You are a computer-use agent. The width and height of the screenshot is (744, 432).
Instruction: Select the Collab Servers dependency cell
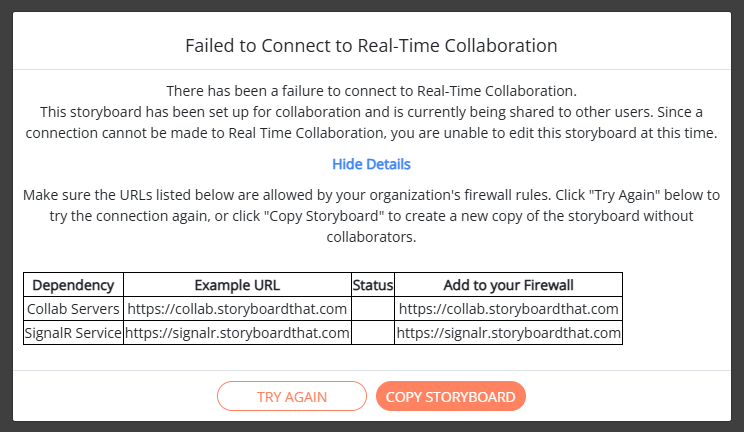73,309
